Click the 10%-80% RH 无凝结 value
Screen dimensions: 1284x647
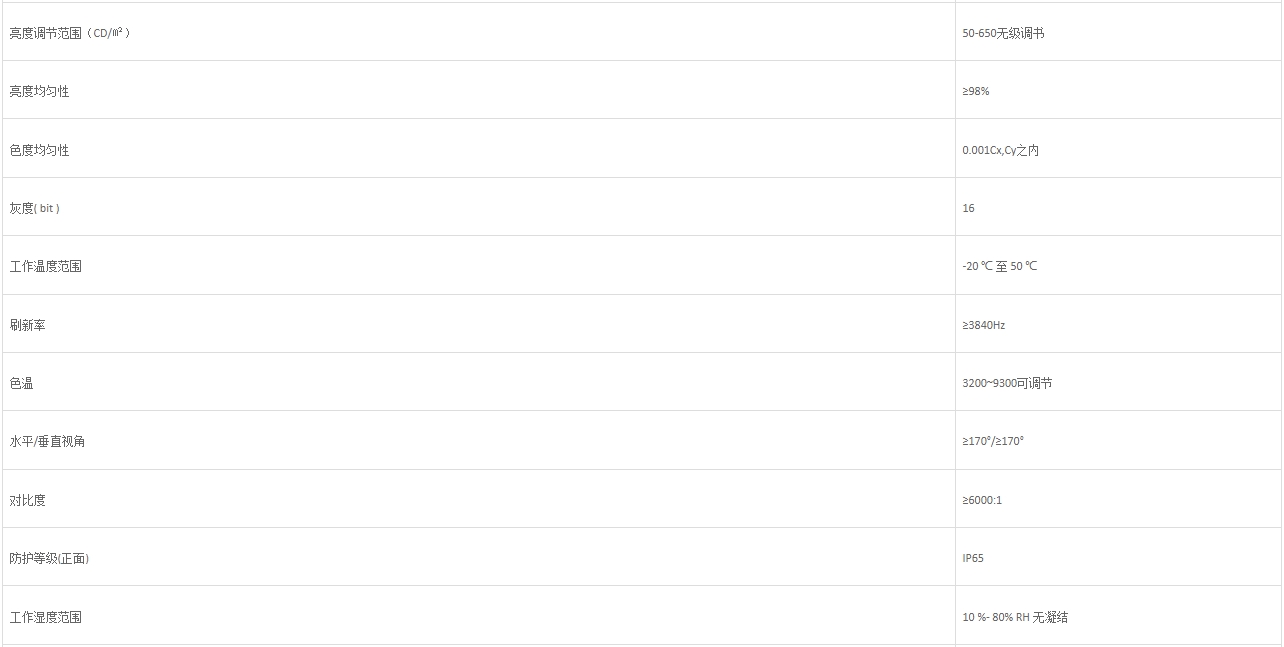point(1015,617)
